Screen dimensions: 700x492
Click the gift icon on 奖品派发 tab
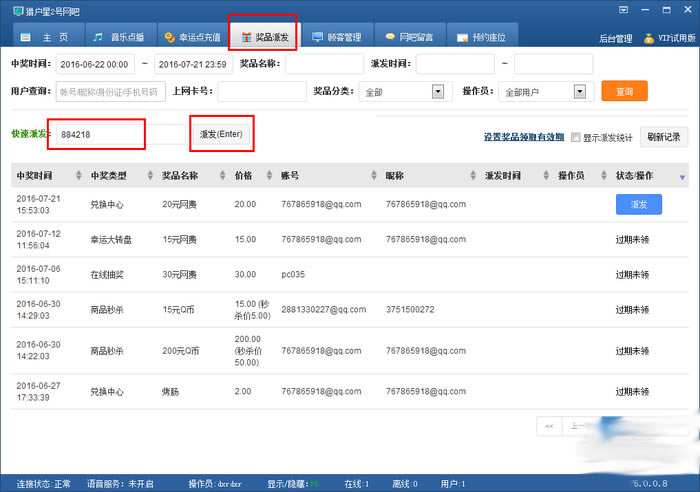[246, 37]
